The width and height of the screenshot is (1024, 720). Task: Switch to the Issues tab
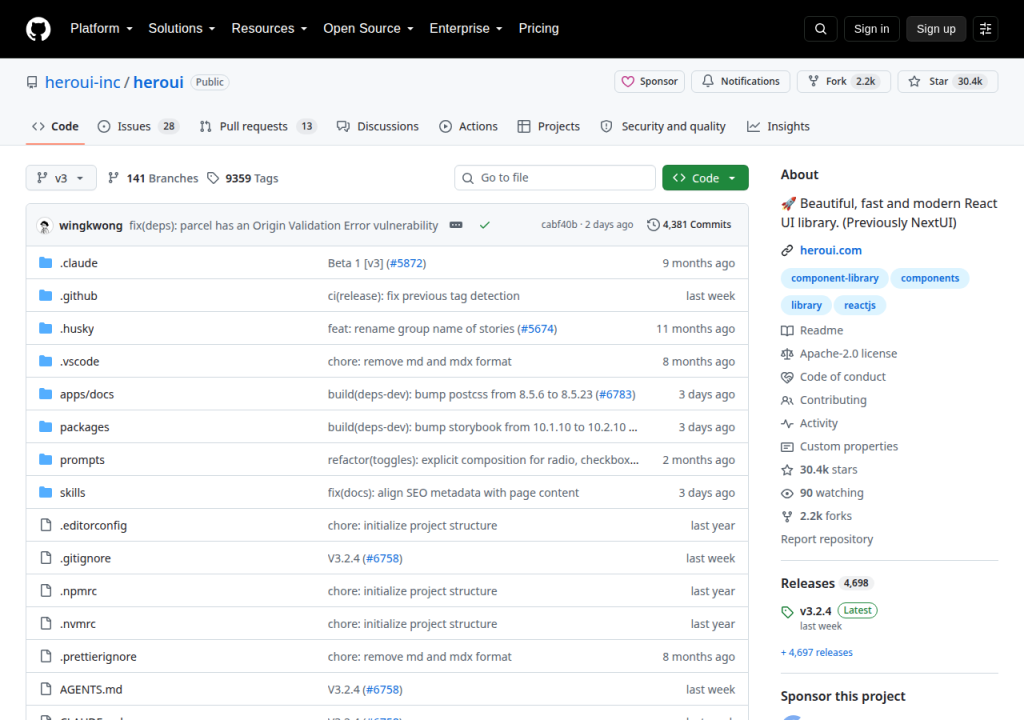tap(138, 127)
